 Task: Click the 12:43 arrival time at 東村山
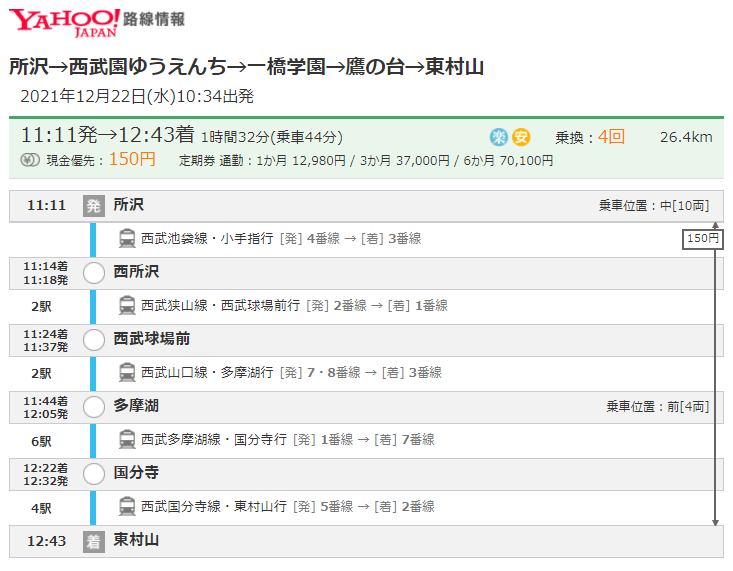pos(46,542)
